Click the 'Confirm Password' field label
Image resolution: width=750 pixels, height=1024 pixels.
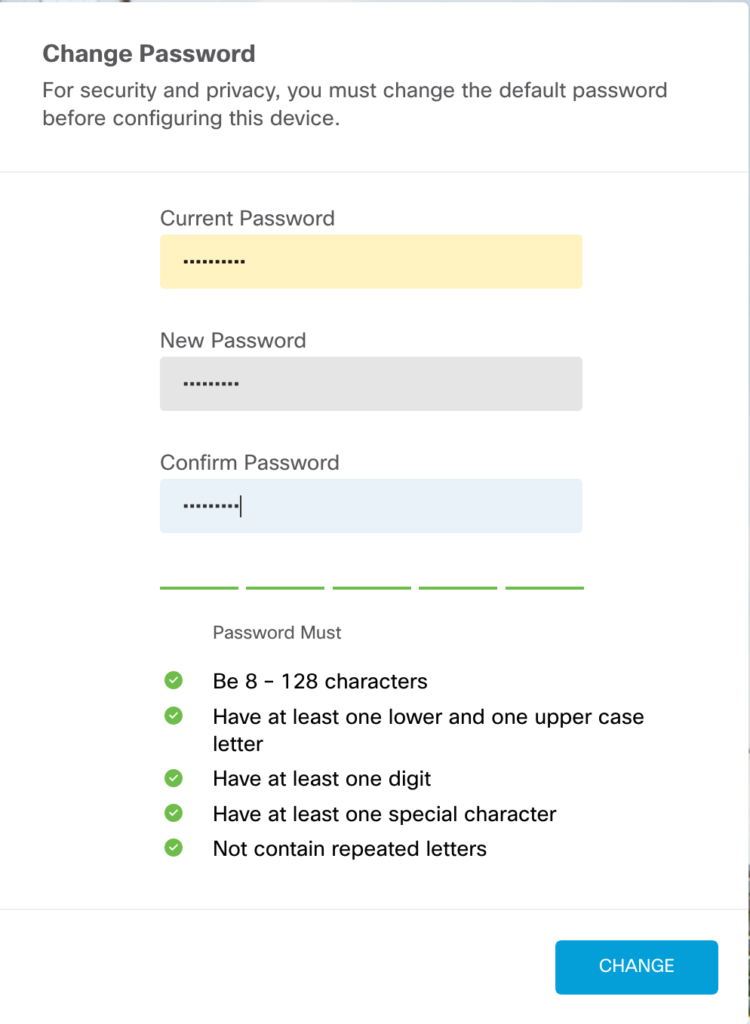[x=249, y=462]
